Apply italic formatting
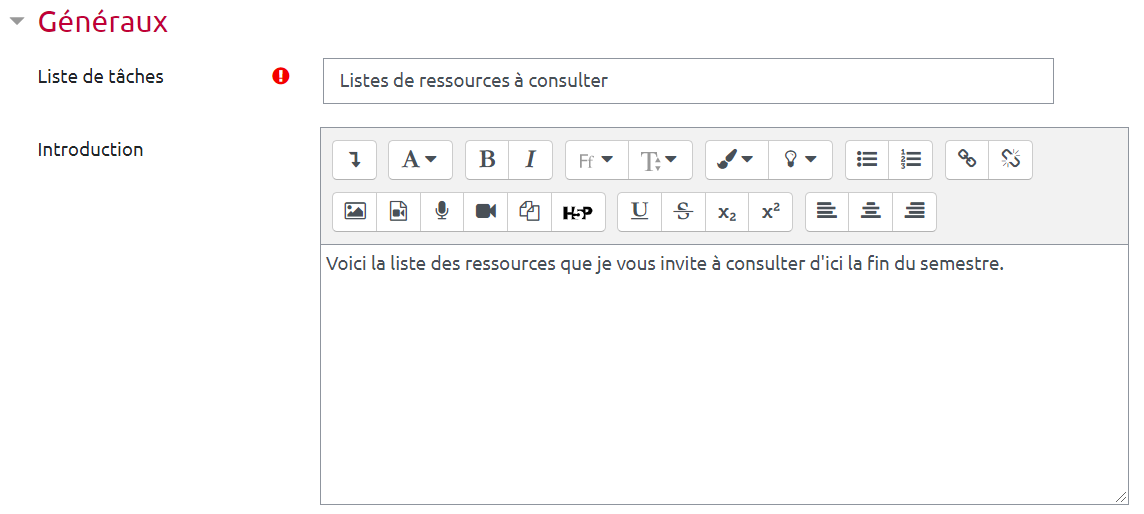 click(531, 160)
